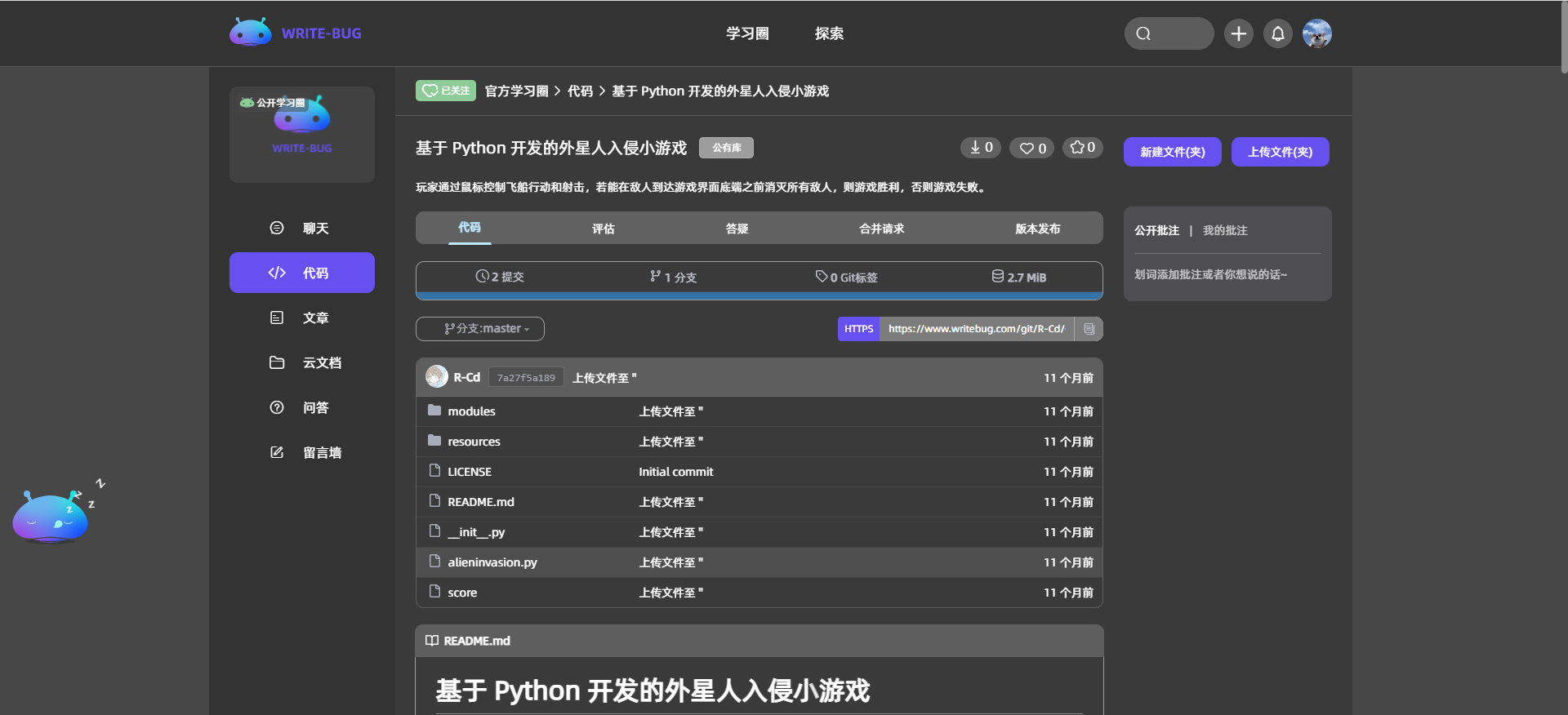The height and width of the screenshot is (715, 1568).
Task: Click 2.7 MiB repository size
Action: pyautogui.click(x=1018, y=277)
